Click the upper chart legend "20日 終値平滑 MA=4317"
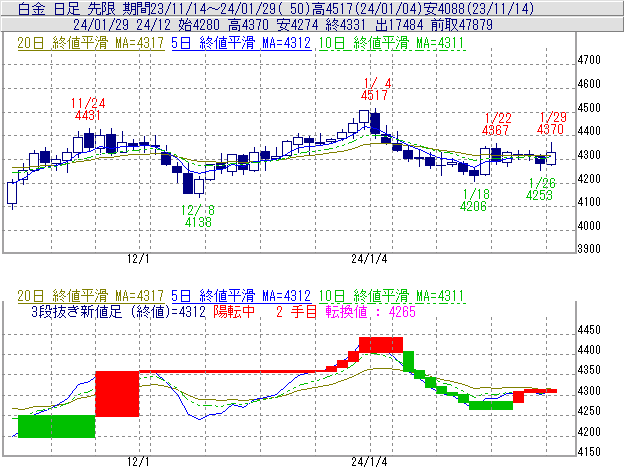The image size is (624, 475). click(x=91, y=43)
